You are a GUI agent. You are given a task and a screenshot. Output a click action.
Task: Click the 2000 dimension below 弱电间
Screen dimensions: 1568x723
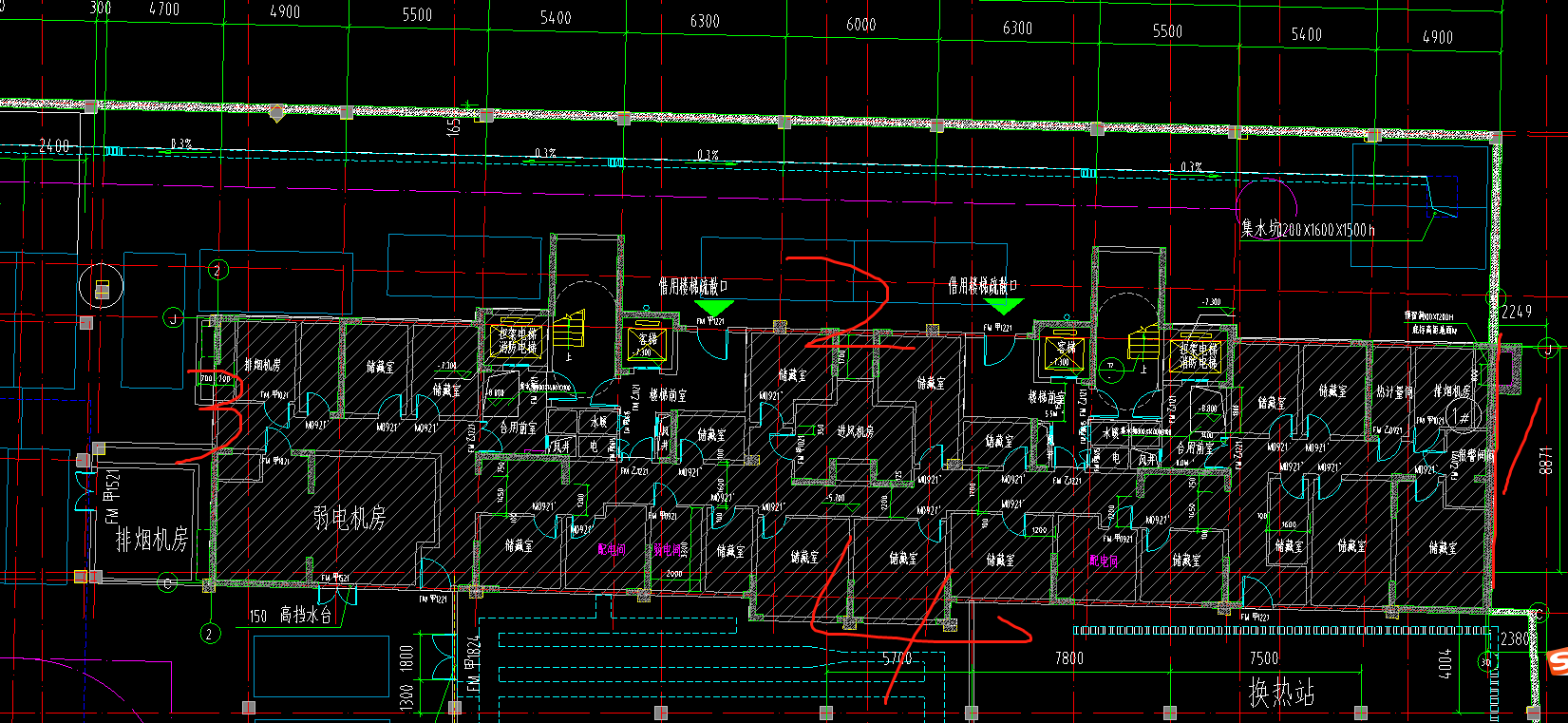pos(673,574)
